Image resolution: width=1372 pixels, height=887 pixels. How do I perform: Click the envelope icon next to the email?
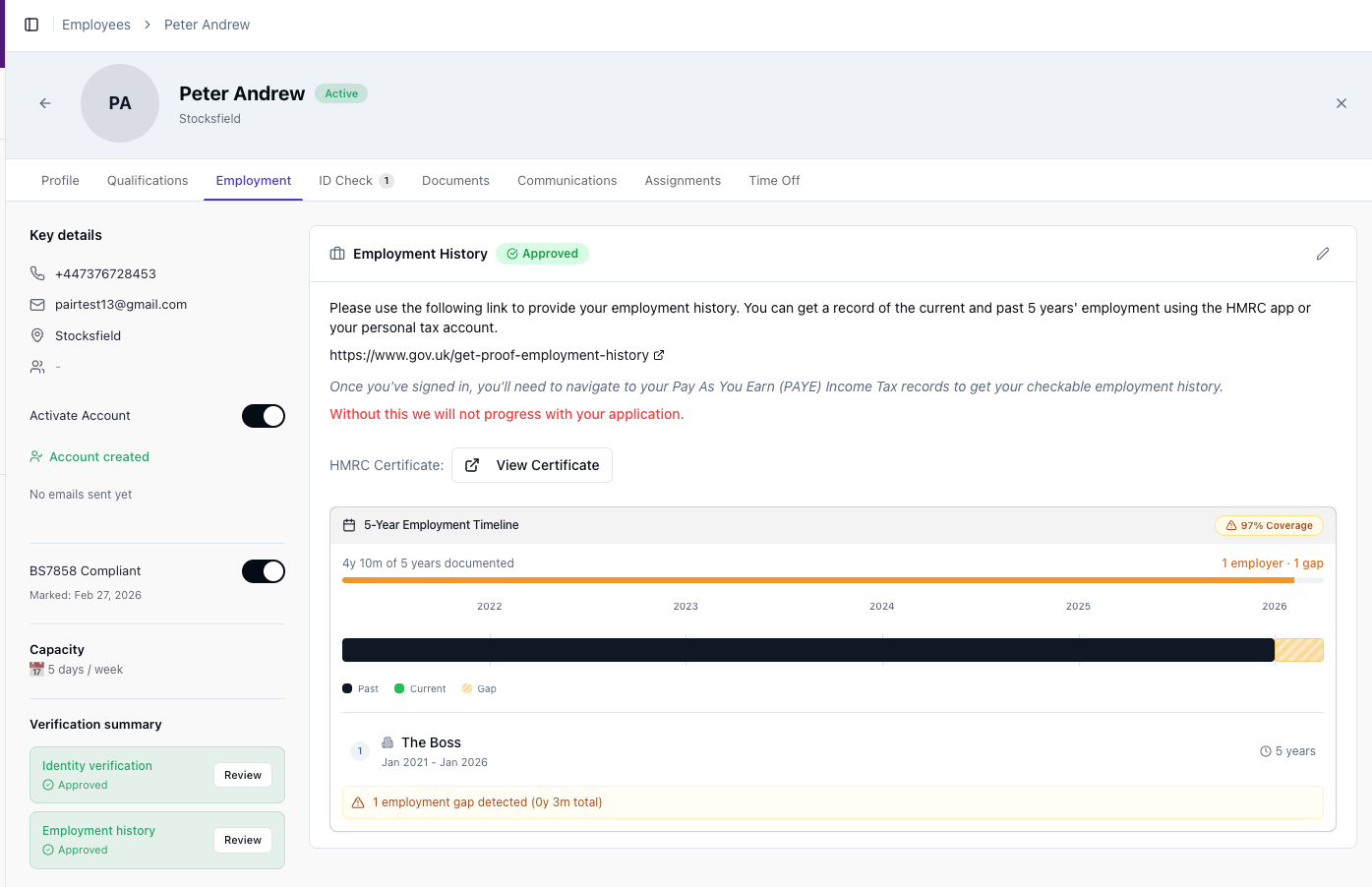(x=37, y=305)
